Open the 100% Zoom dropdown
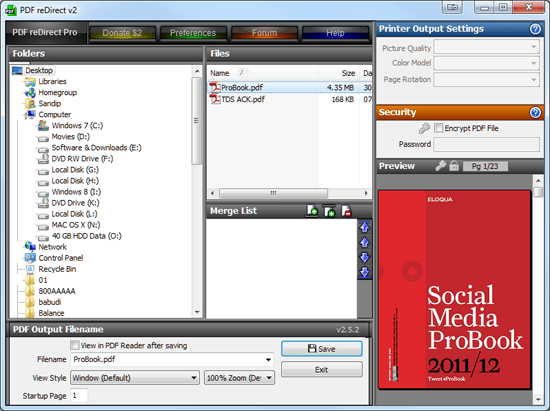The width and height of the screenshot is (550, 411). click(x=239, y=378)
